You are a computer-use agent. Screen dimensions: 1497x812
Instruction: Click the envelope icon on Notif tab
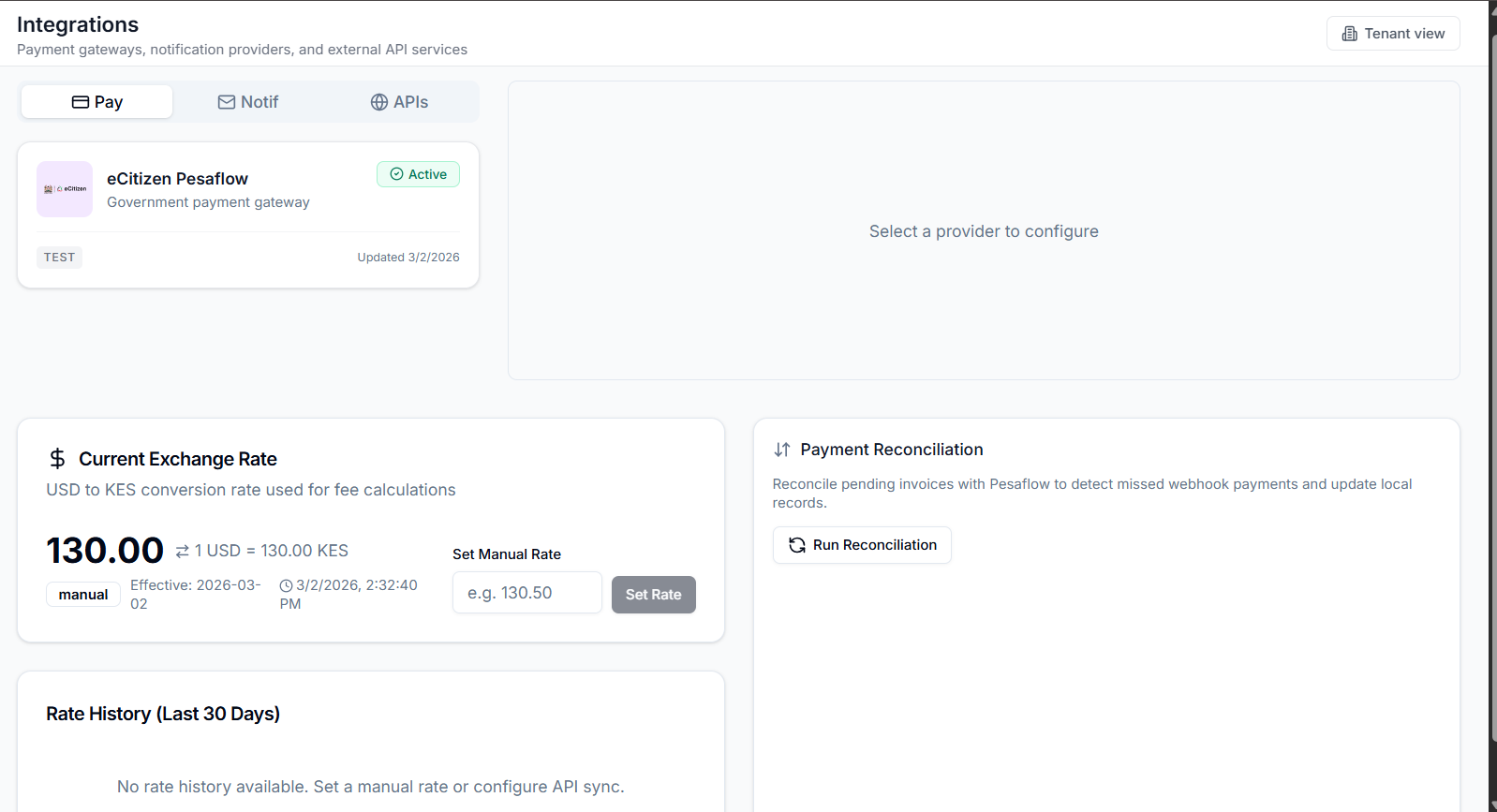227,102
